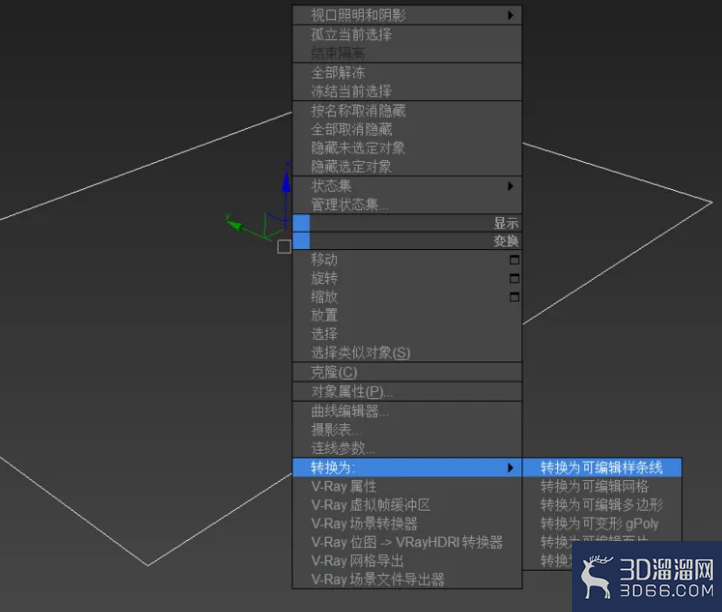Launch V-Ray 场景转换器
The height and width of the screenshot is (612, 722).
click(407, 524)
